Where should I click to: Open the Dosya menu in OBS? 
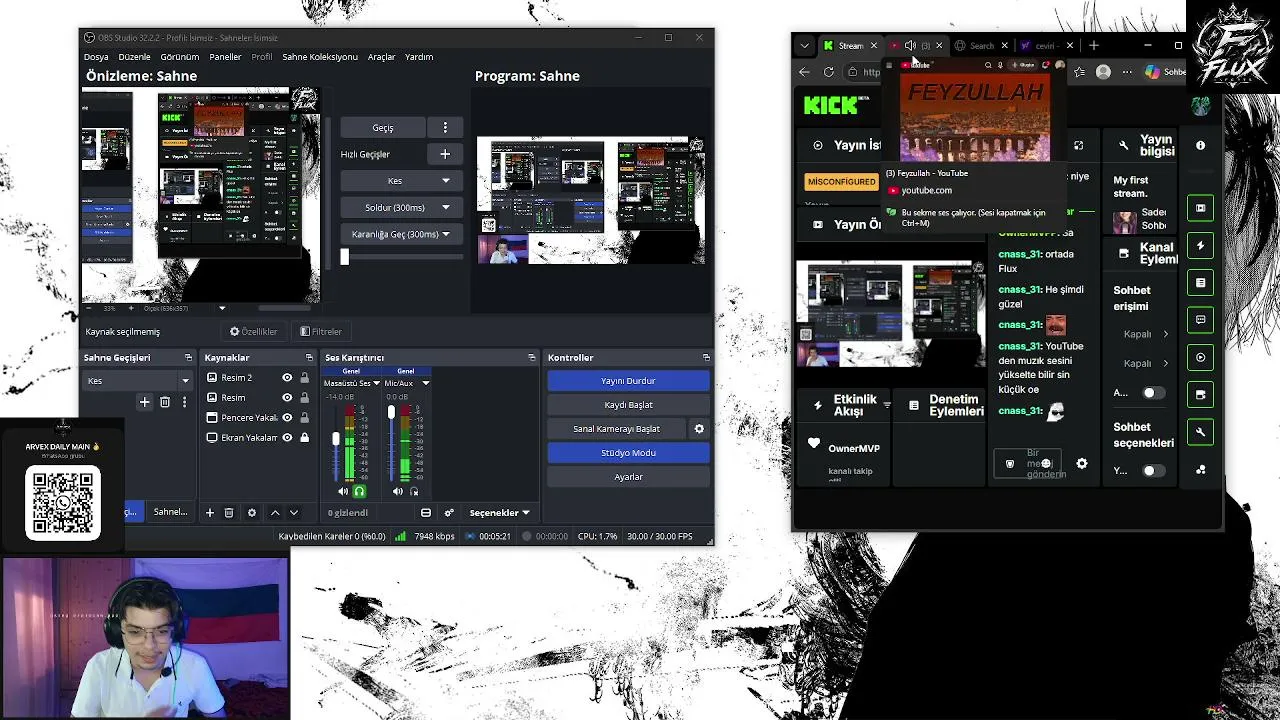[x=96, y=57]
